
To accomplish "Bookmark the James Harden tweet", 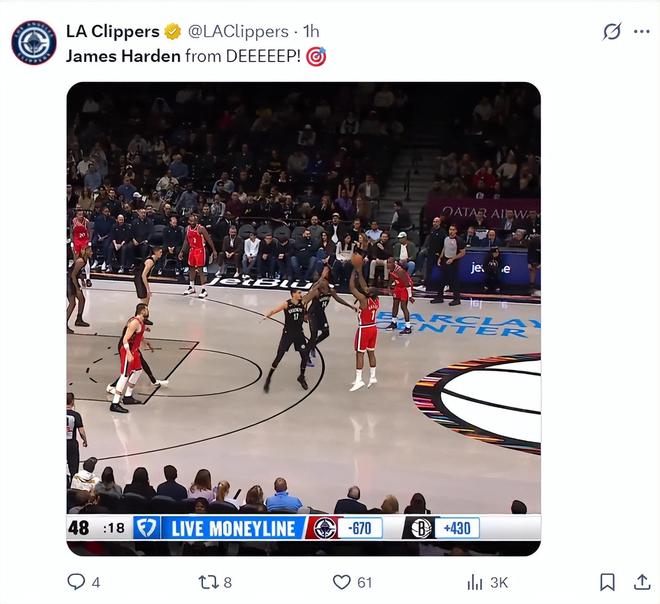I will [607, 582].
